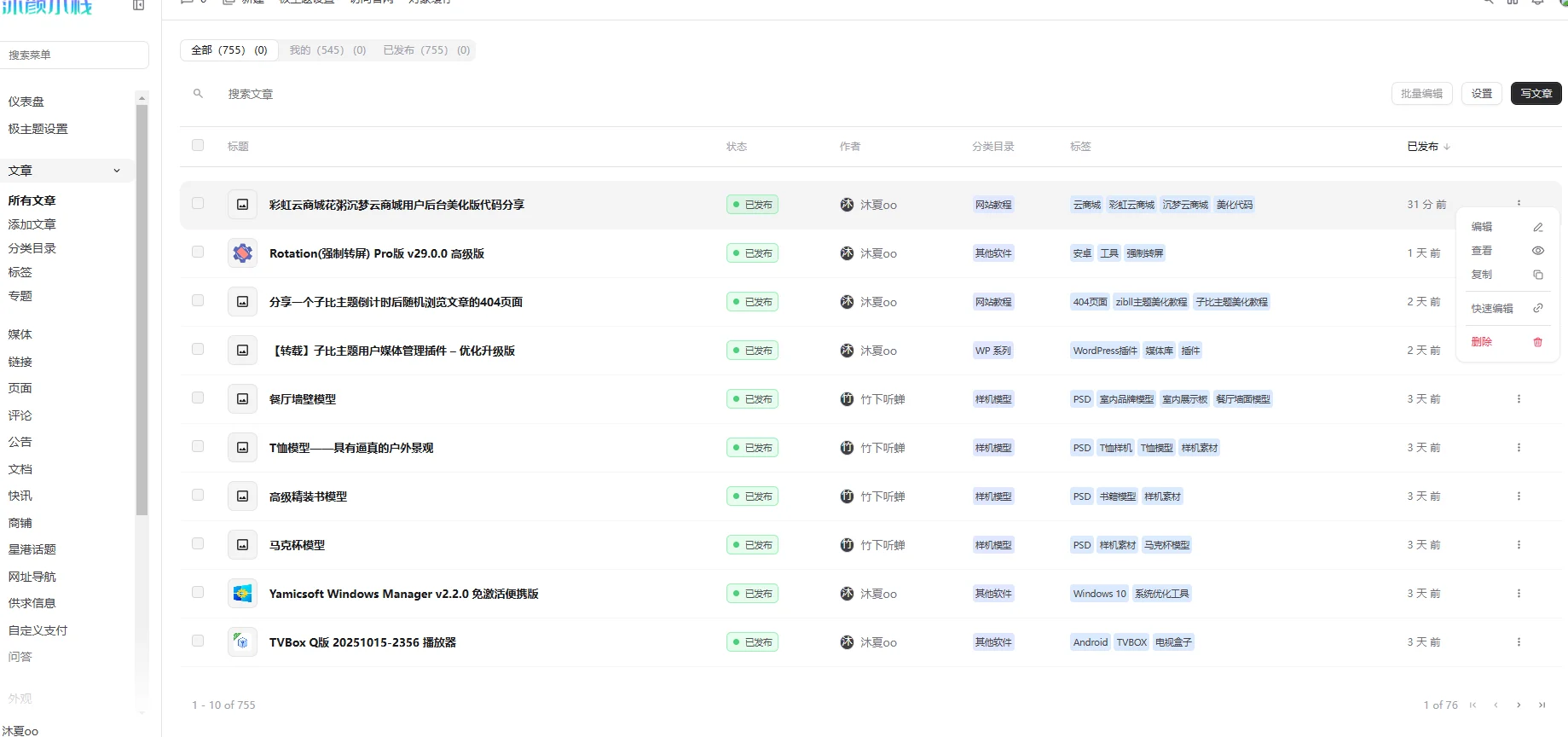Image resolution: width=1568 pixels, height=737 pixels.
Task: Click the sidebar menu vertical scrollbar
Action: 142,307
